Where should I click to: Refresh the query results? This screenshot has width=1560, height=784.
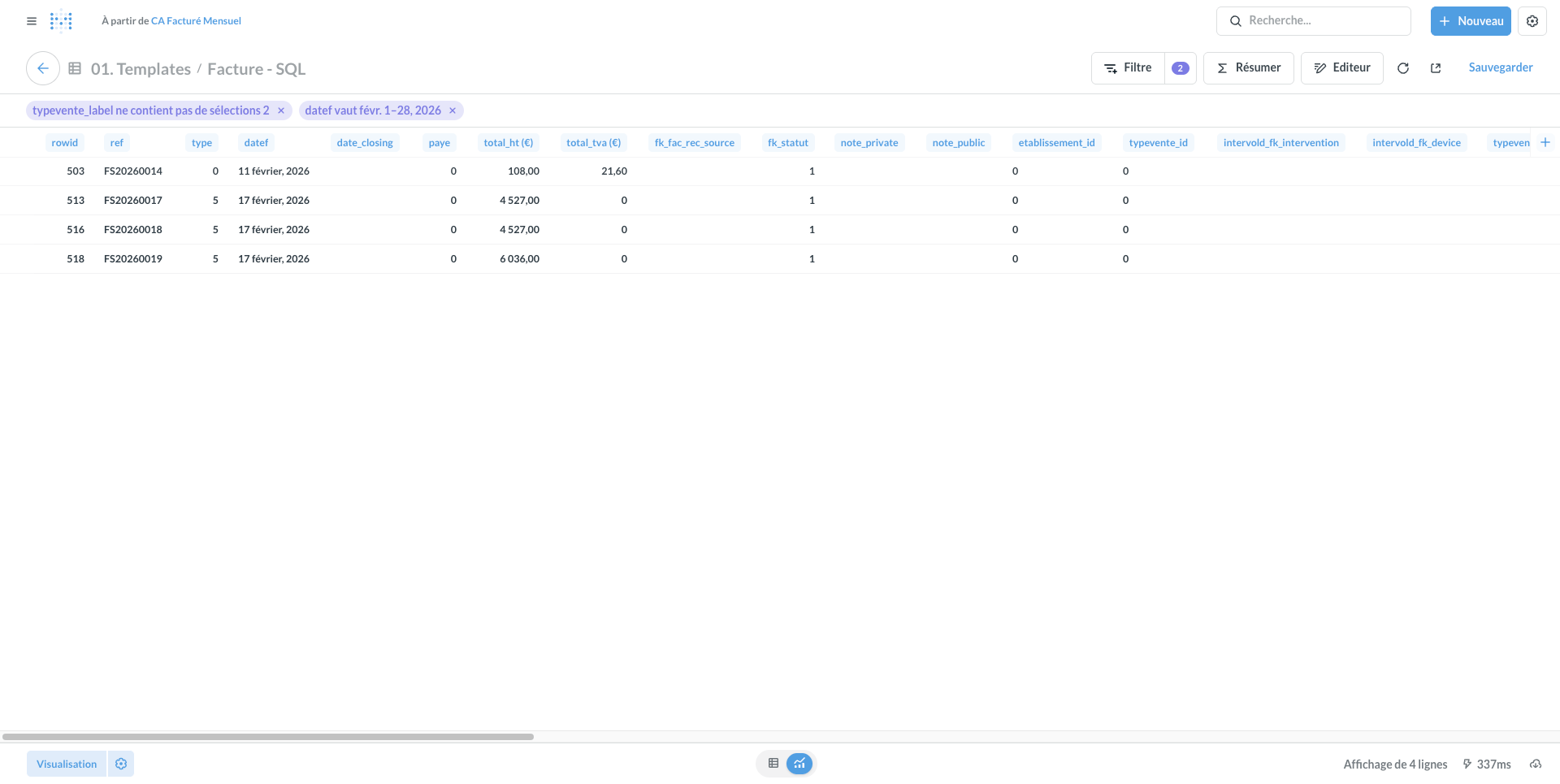tap(1402, 68)
